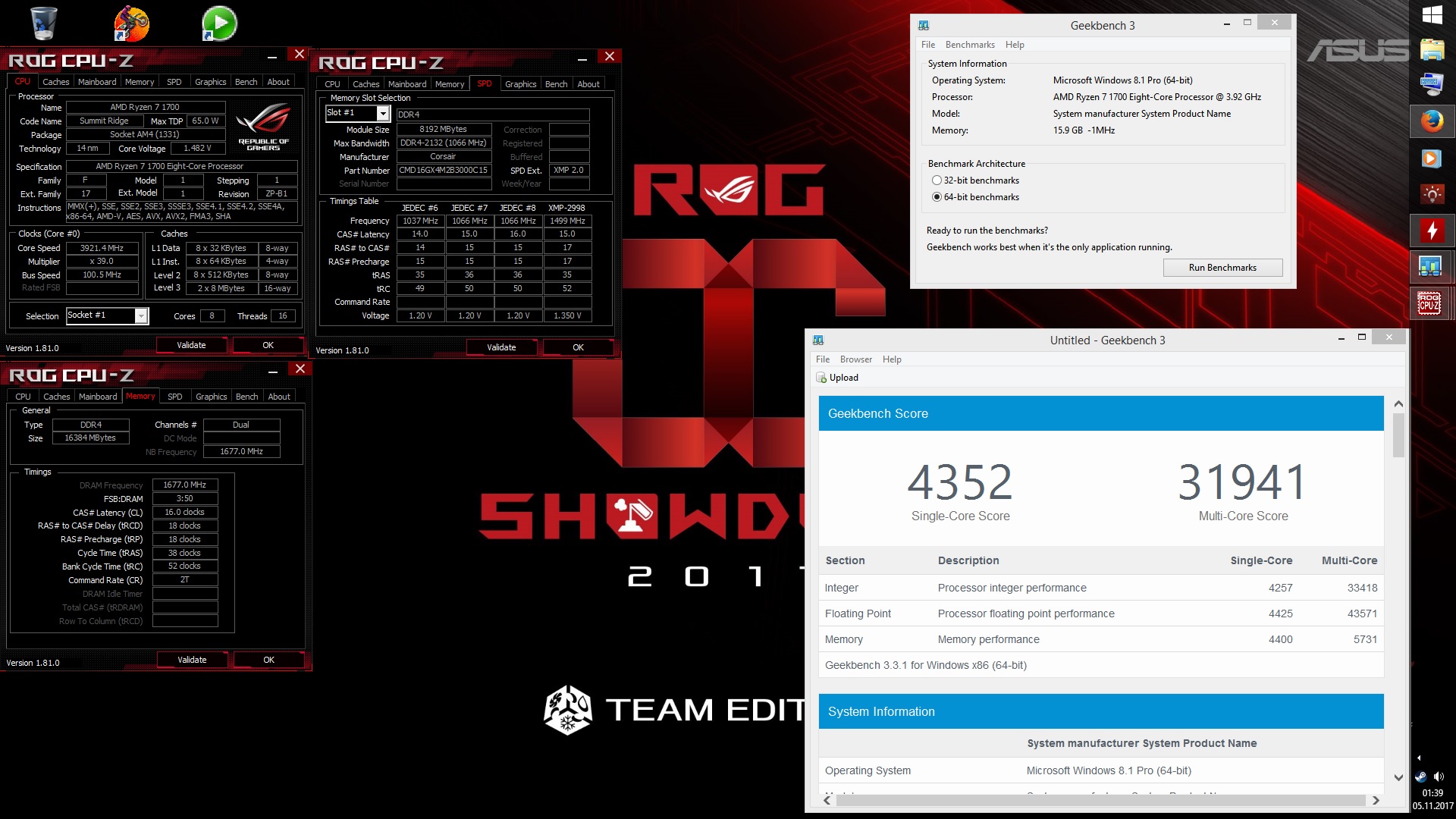Switch to Caches tab in the CPU window
The width and height of the screenshot is (1456, 819).
coord(55,82)
